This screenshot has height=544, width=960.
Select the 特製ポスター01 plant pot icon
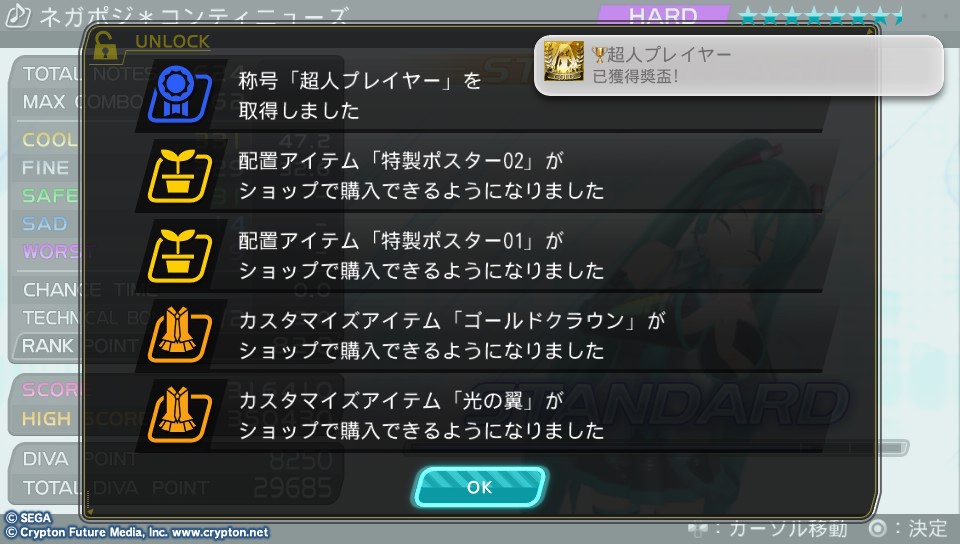[x=179, y=256]
